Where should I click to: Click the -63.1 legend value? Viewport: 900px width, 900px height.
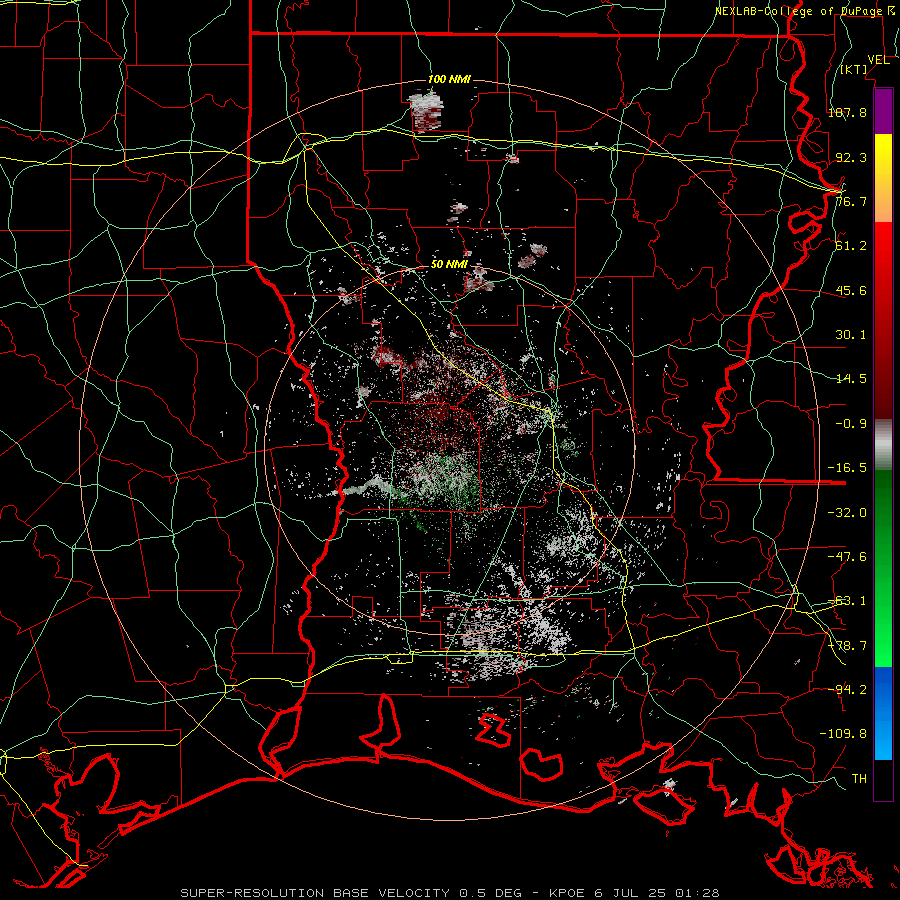click(x=847, y=601)
